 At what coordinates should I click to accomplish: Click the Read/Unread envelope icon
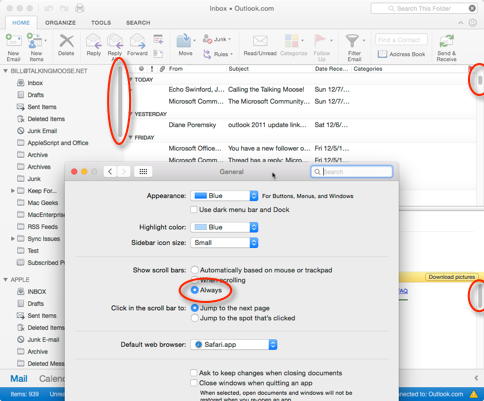(x=260, y=41)
